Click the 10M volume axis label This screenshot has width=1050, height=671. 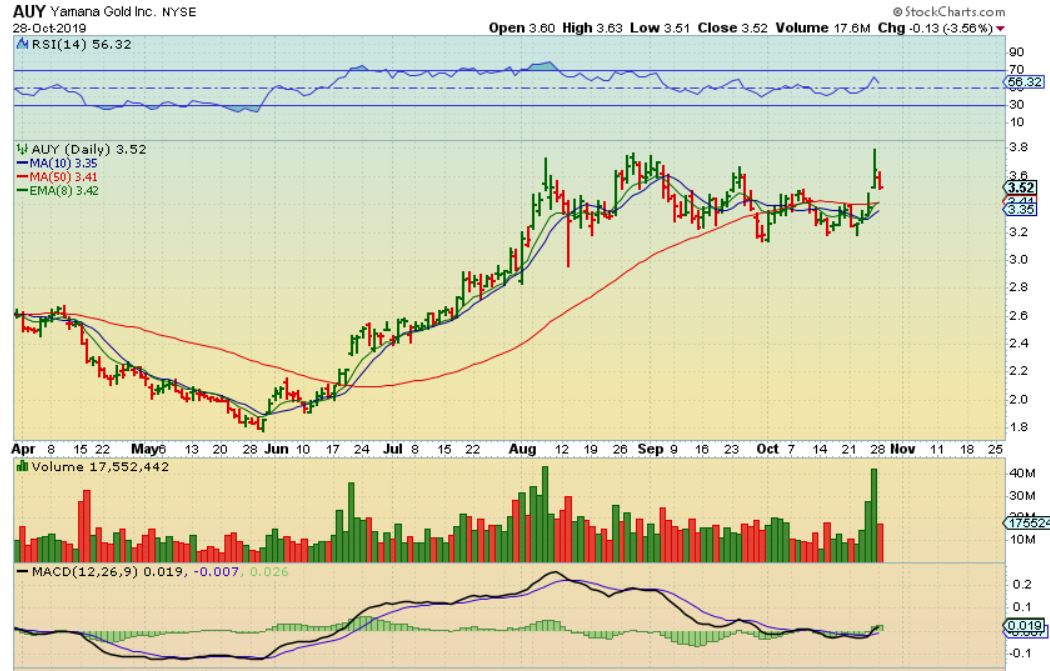[1022, 540]
